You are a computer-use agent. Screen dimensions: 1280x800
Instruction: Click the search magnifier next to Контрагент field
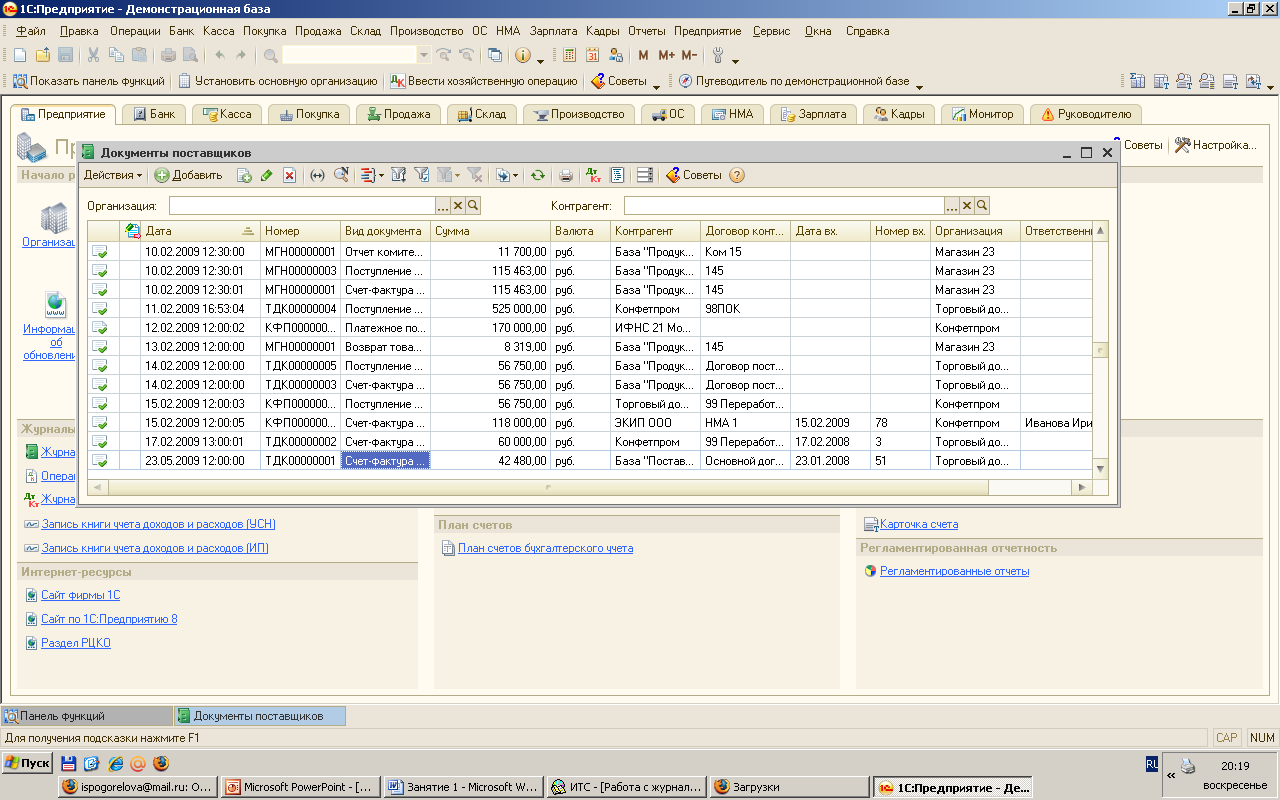[982, 205]
